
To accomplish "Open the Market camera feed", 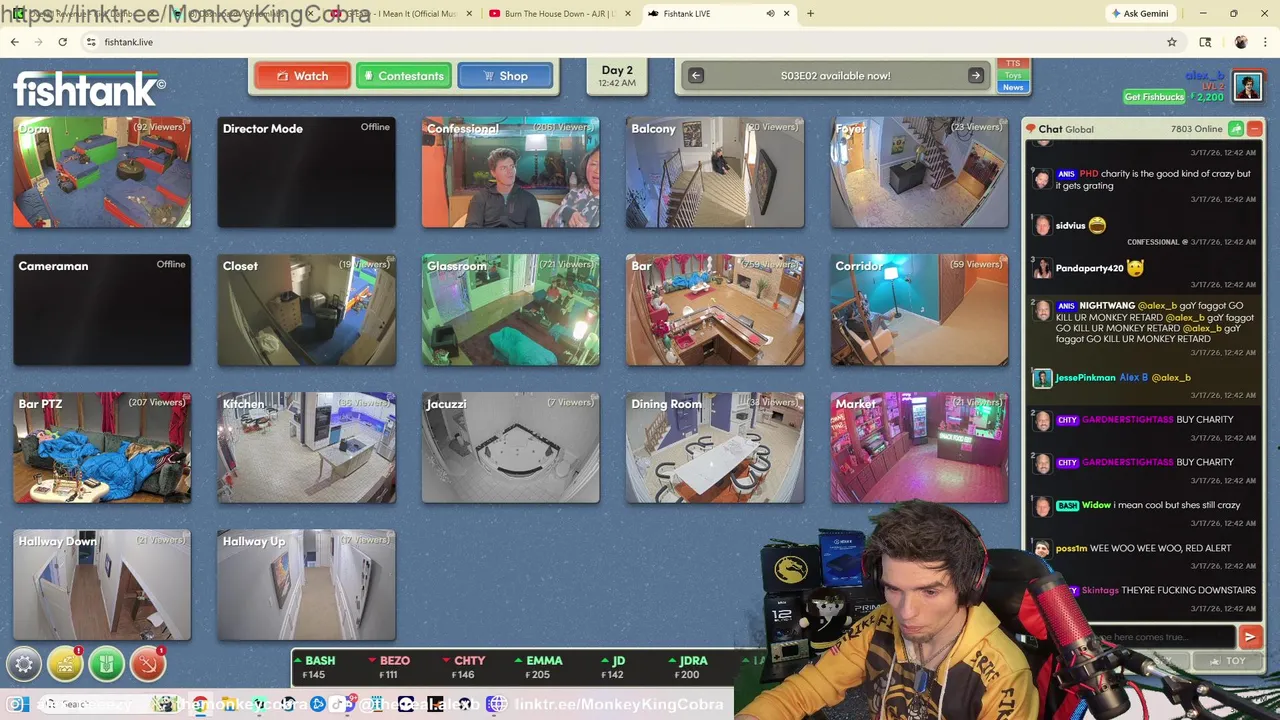I will point(919,448).
